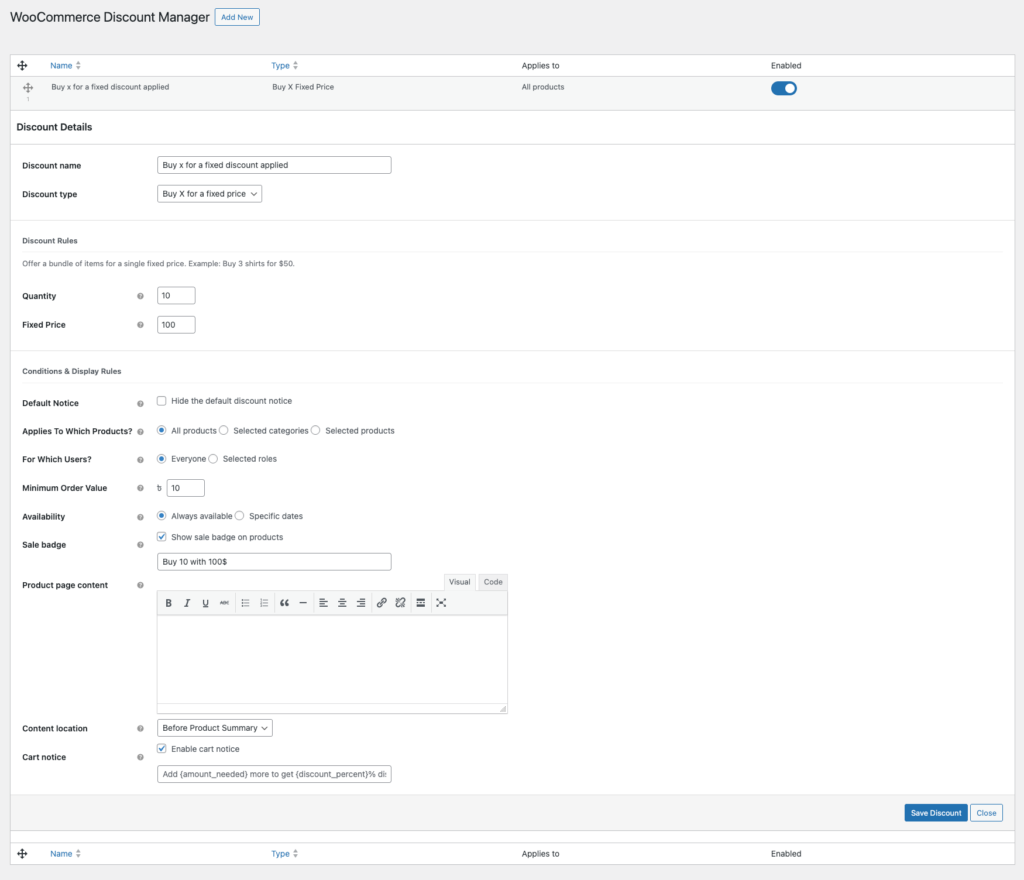Click the Save Discount button
The image size is (1024, 880).
pos(936,813)
